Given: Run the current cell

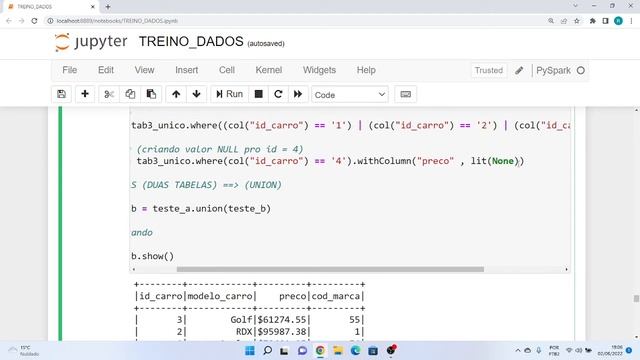Looking at the screenshot, I should [x=229, y=94].
